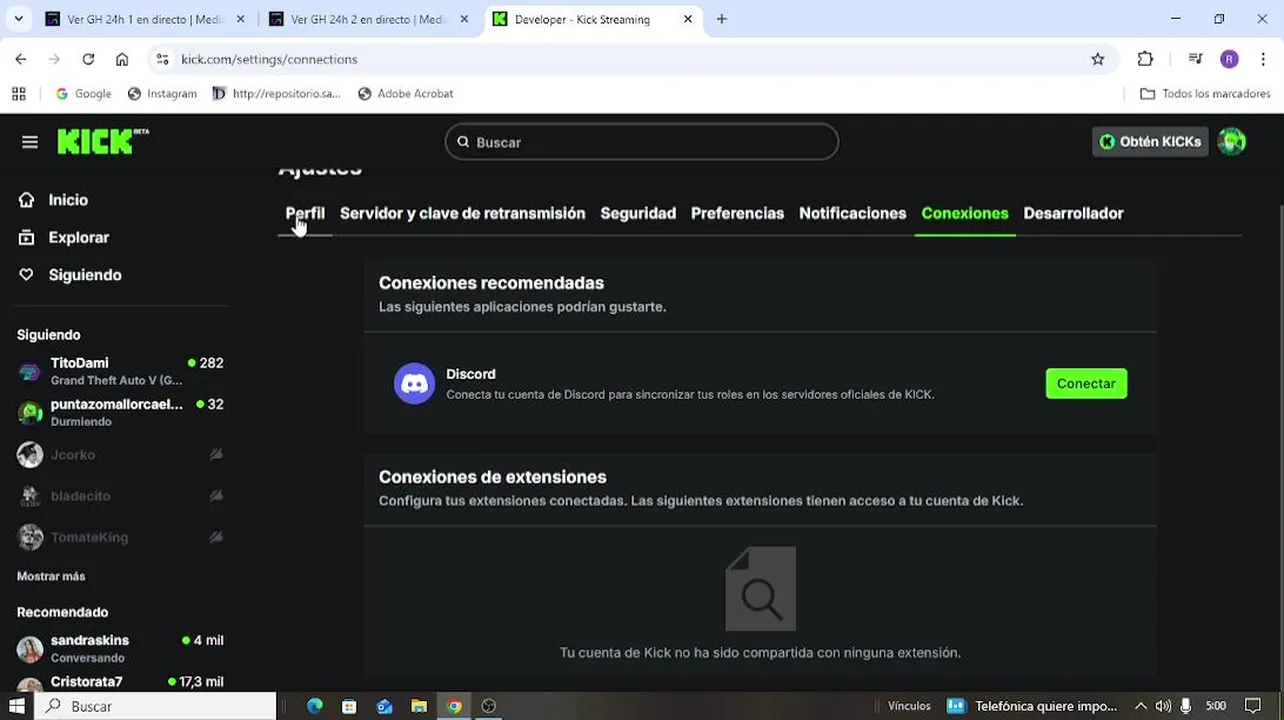
Task: Open puntazomallorcael channel
Action: [120, 412]
